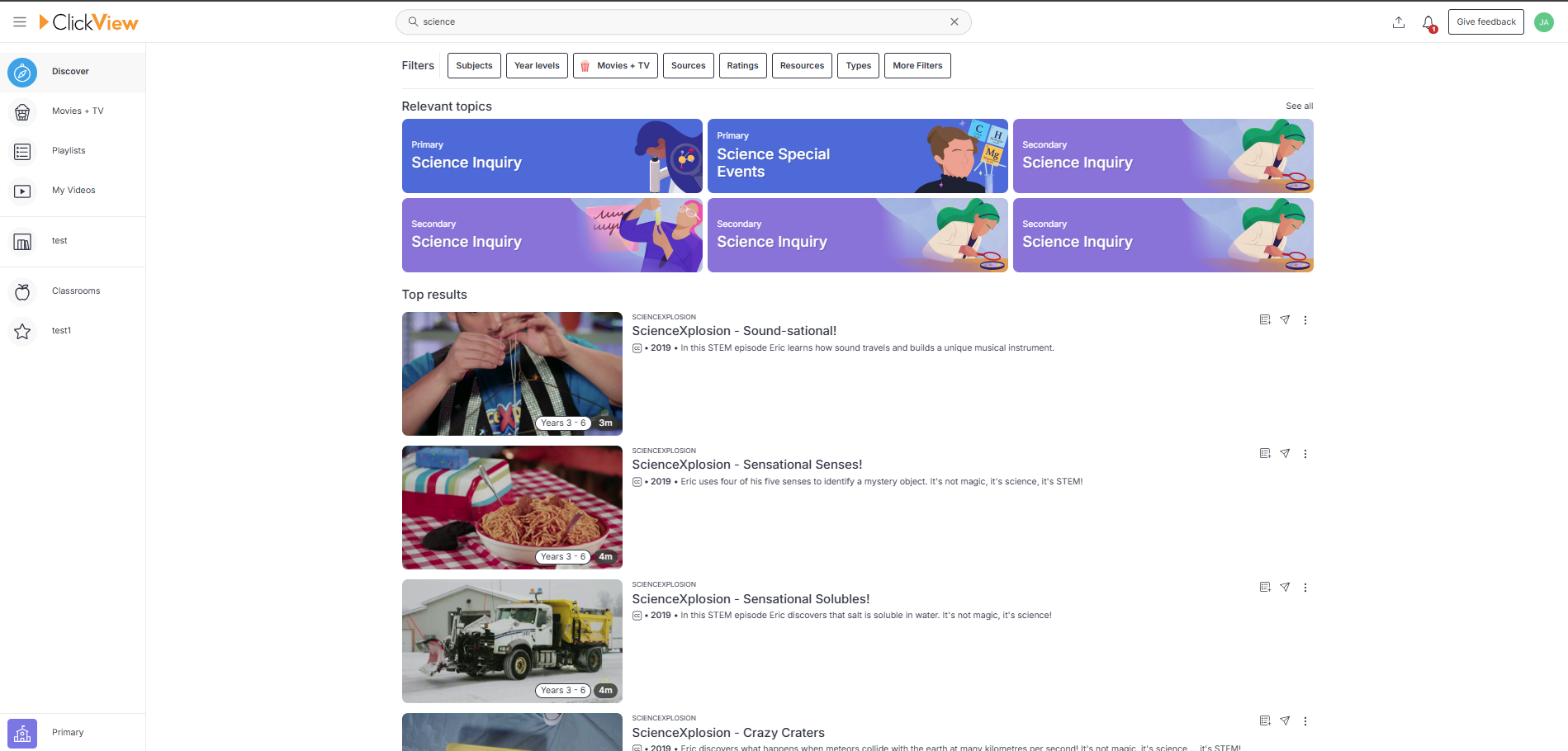The height and width of the screenshot is (751, 1568).
Task: Expand the Types filter
Action: click(858, 66)
